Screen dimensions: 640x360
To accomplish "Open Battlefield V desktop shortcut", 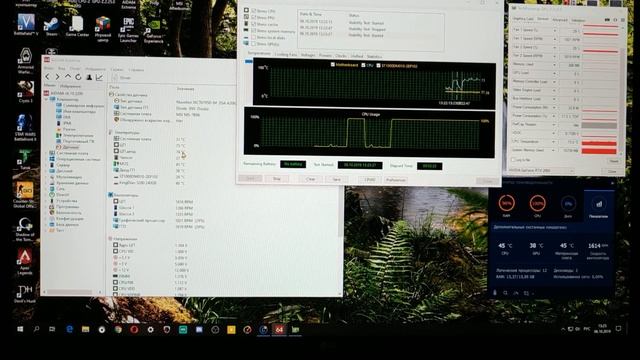I will pos(26,24).
